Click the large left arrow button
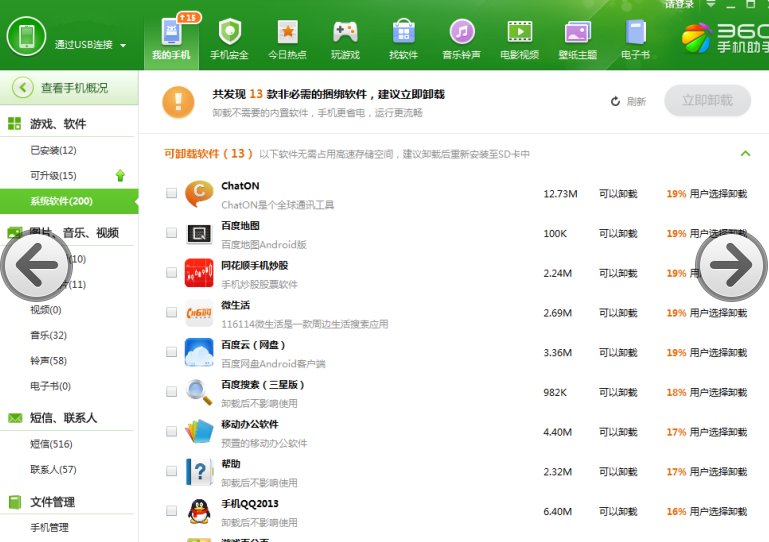769x542 pixels. [x=37, y=265]
